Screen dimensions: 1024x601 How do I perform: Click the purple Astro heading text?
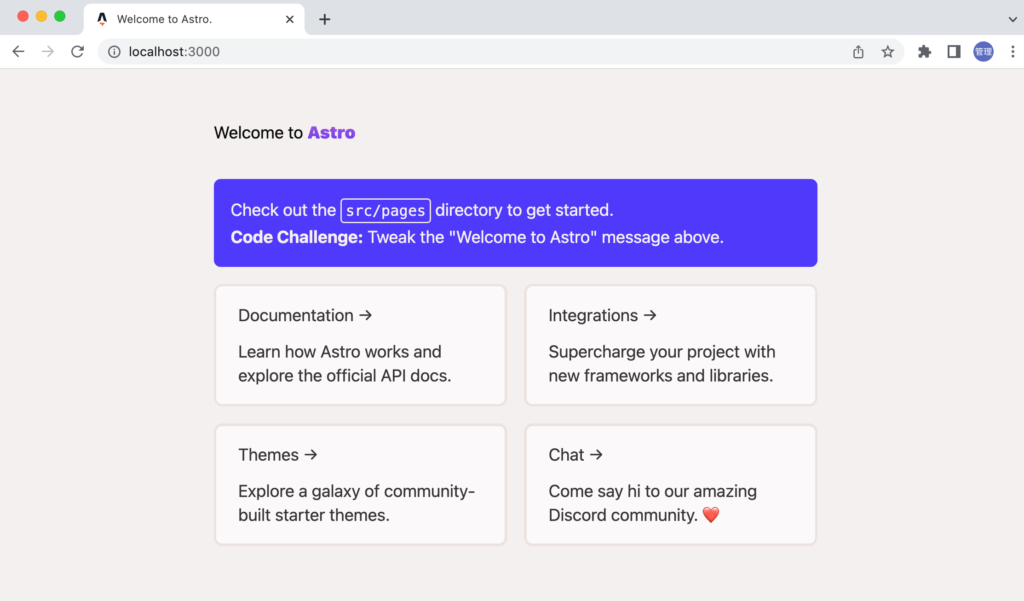point(331,132)
